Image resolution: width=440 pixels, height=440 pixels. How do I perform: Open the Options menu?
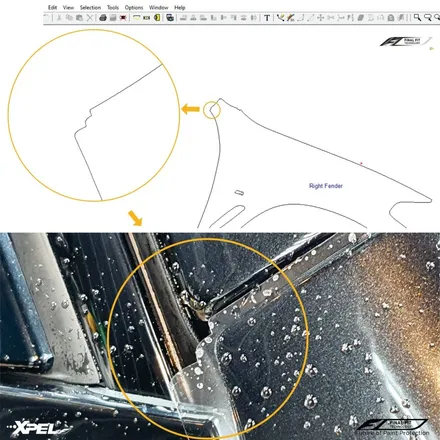[x=134, y=7]
